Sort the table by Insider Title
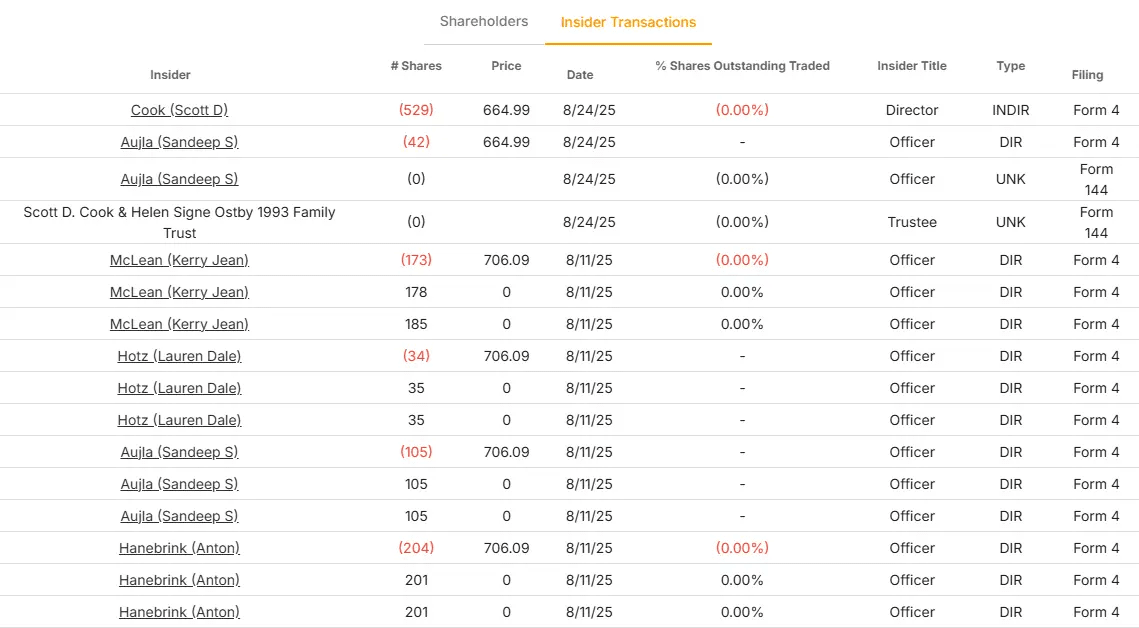Screen dimensions: 1139x628 (911, 66)
